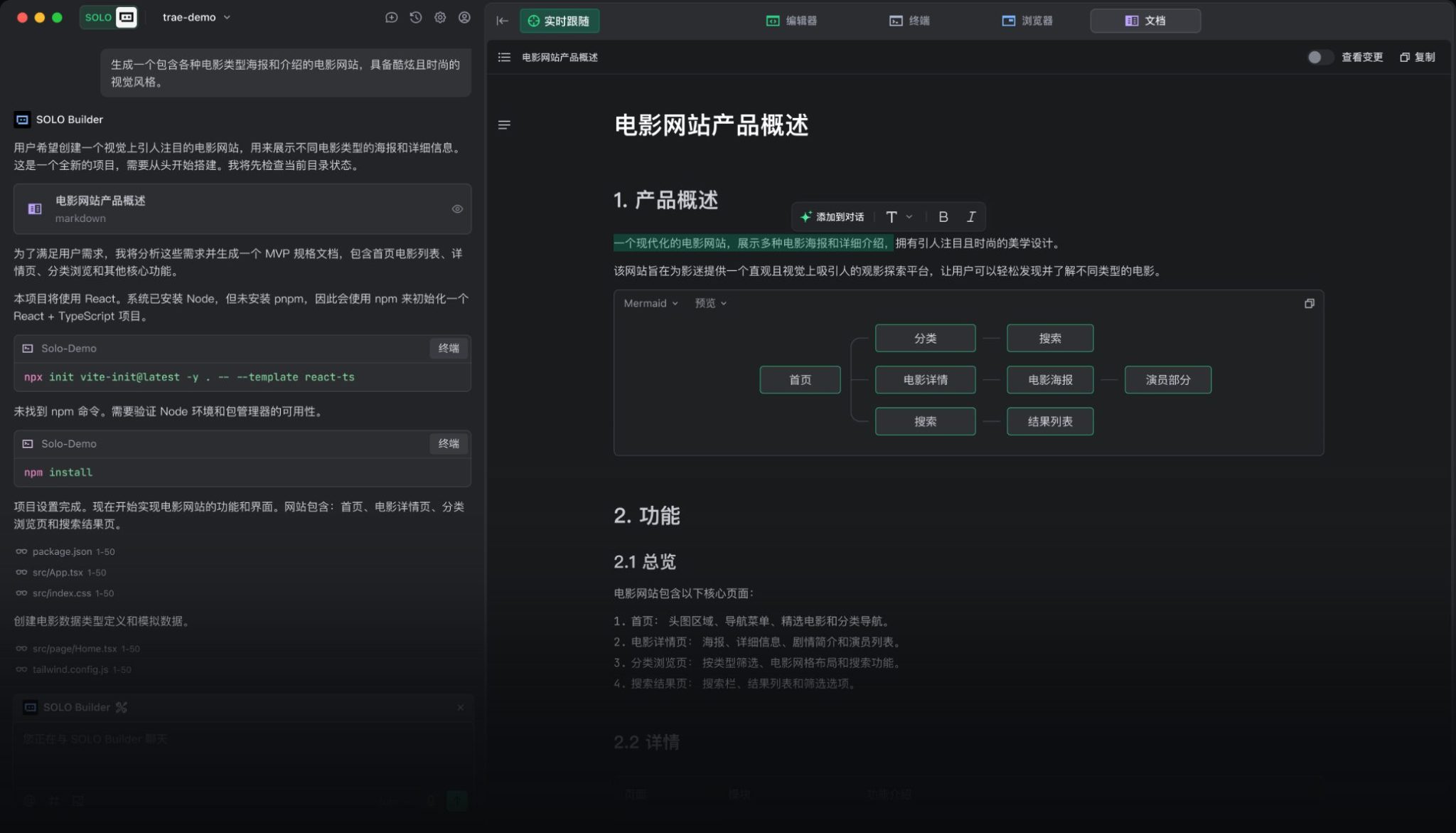Viewport: 1456px width, 833px height.
Task: Open the document list icon beside title
Action: click(504, 57)
